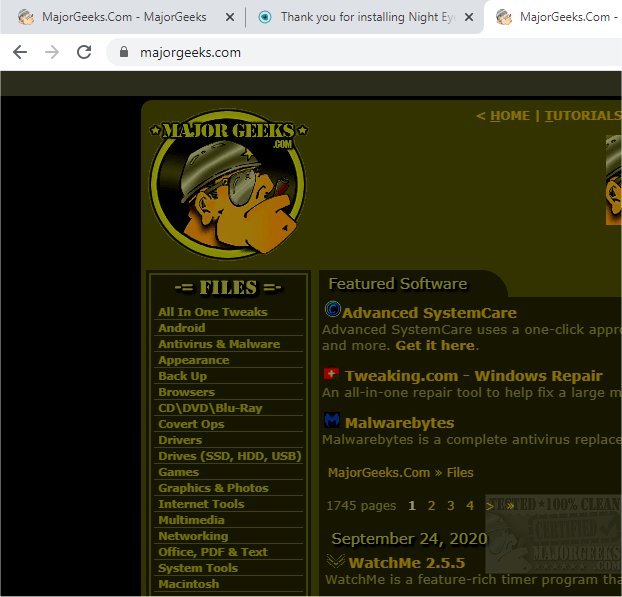Go back to previous page
The height and width of the screenshot is (597, 622).
click(x=20, y=52)
